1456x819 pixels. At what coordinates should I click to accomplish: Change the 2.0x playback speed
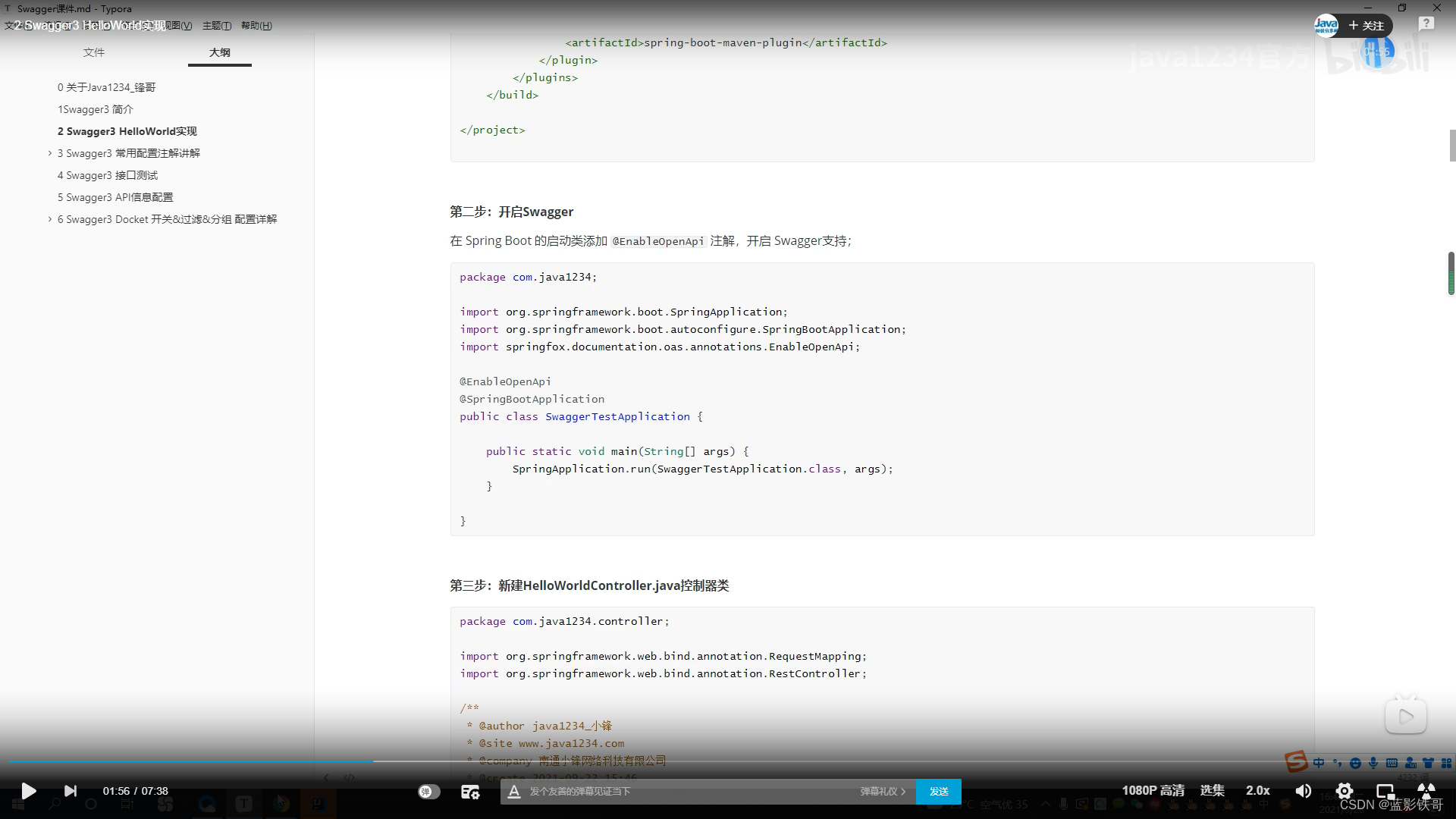[1257, 790]
